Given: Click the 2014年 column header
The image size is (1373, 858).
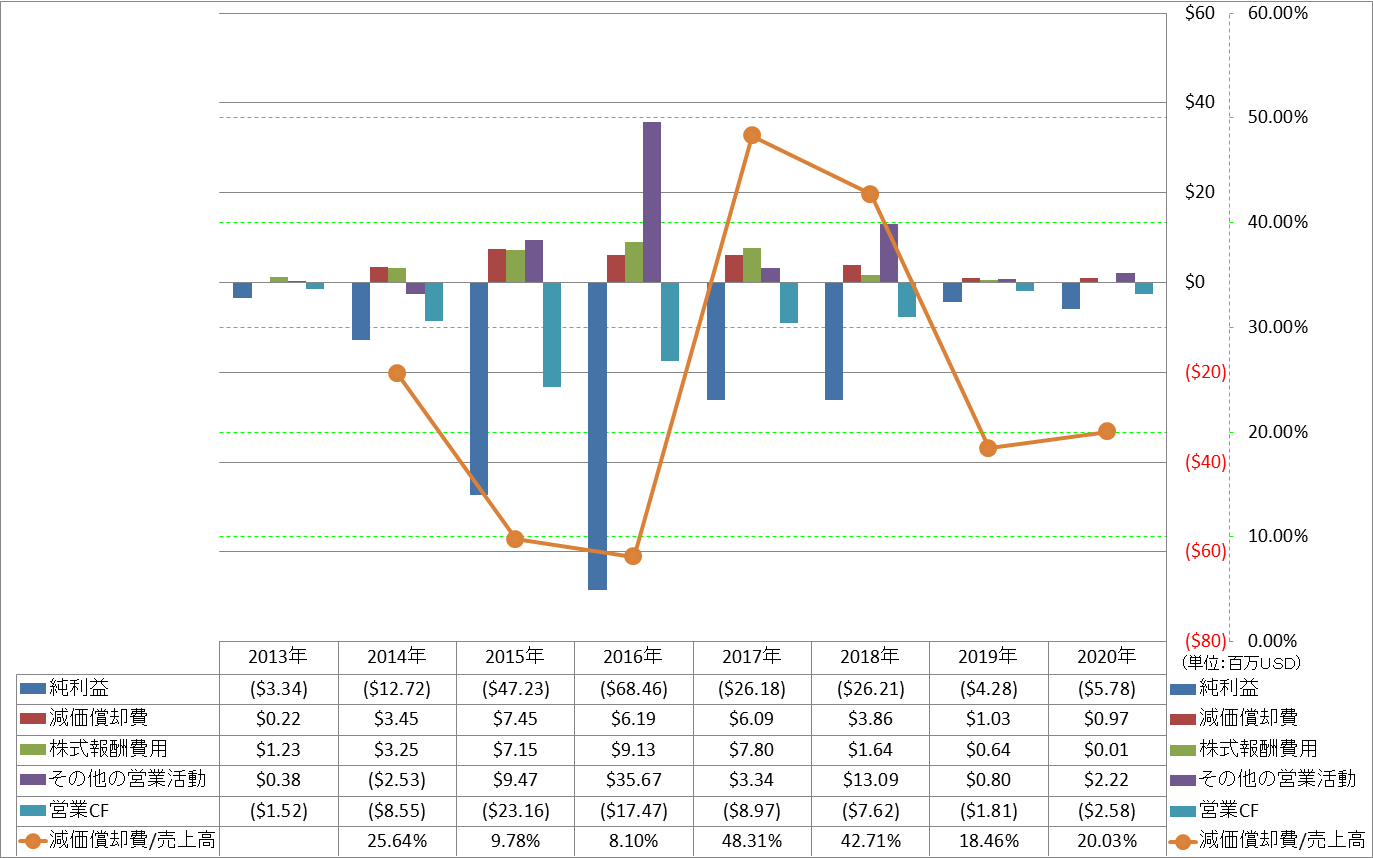Looking at the screenshot, I should point(397,657).
